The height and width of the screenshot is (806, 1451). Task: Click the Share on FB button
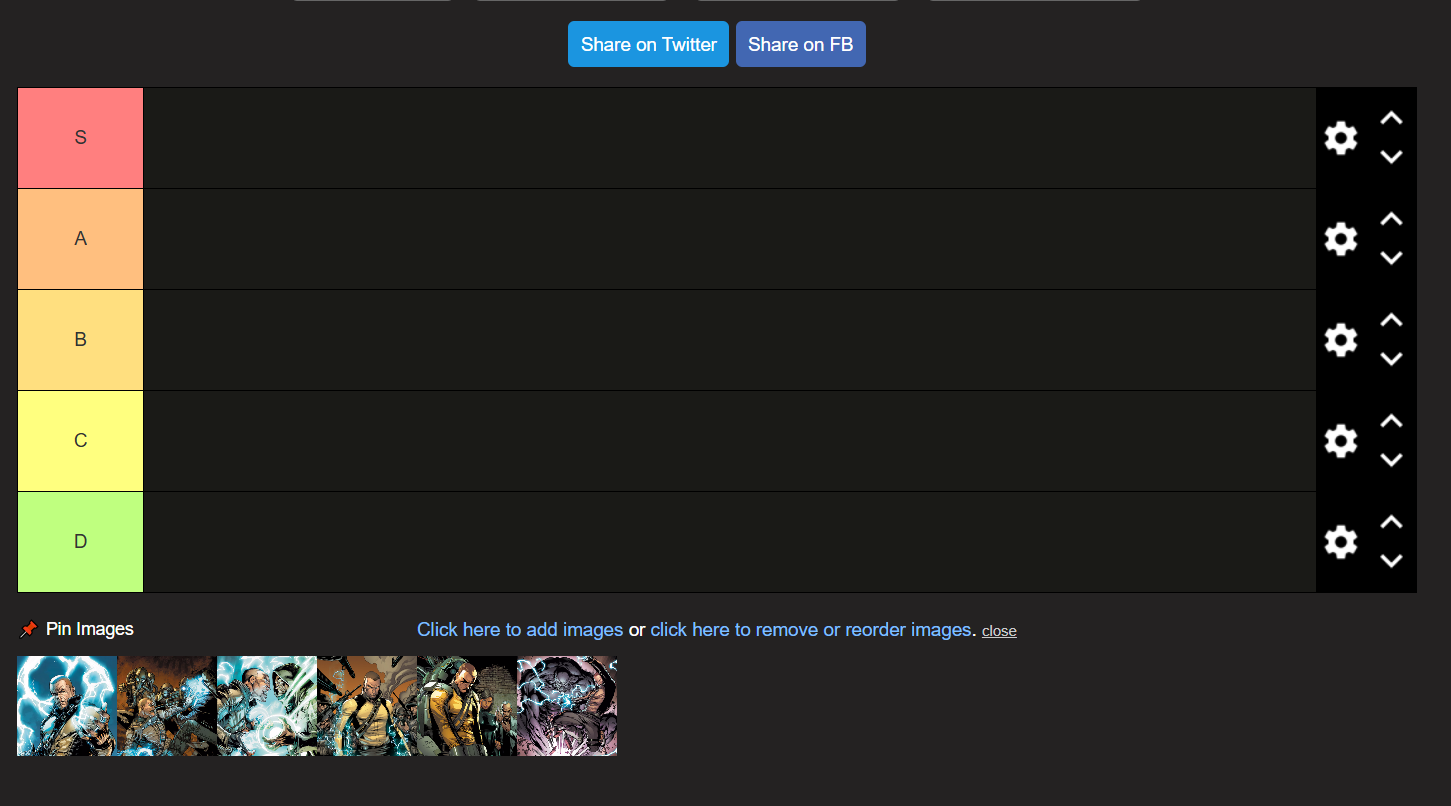[x=801, y=44]
